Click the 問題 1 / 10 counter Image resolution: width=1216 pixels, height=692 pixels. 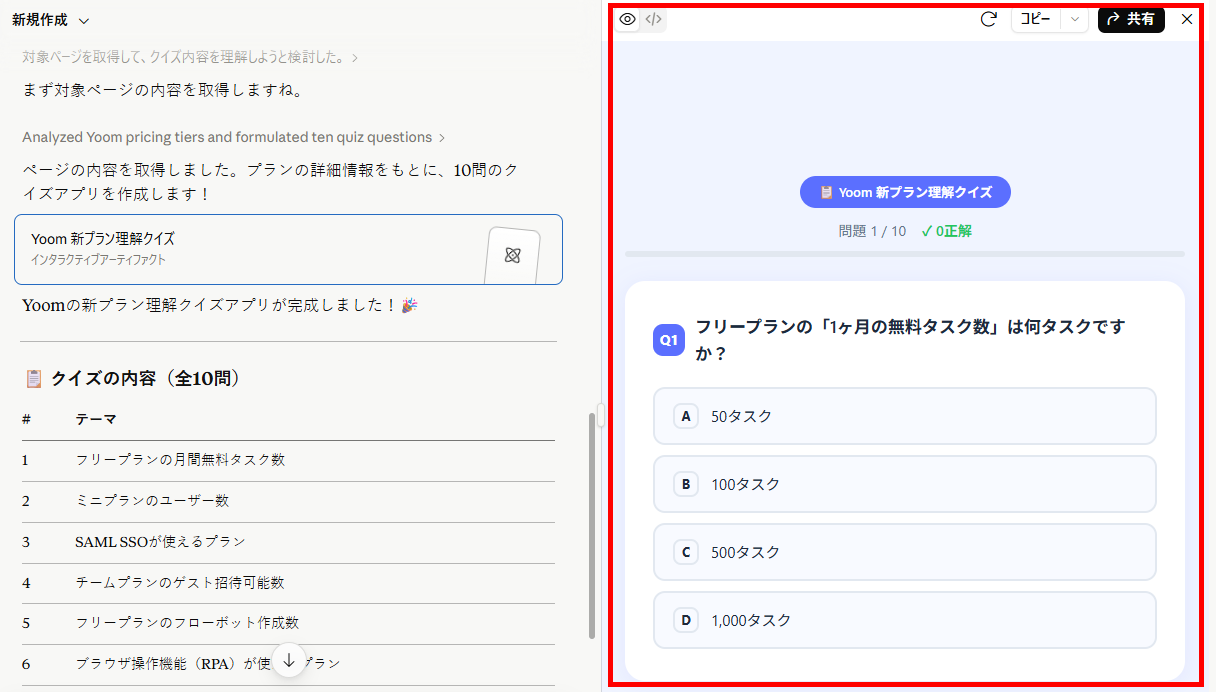click(872, 231)
